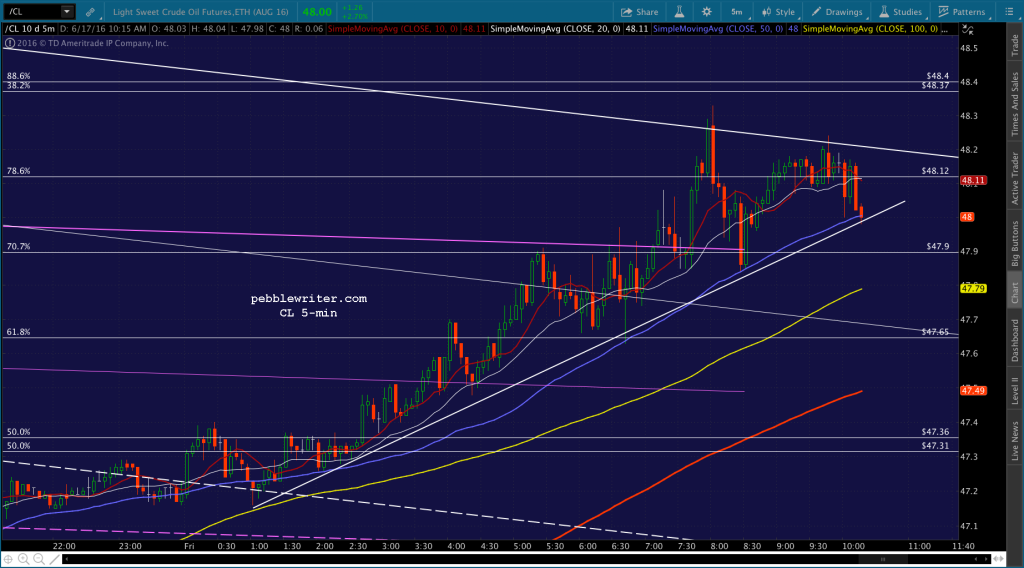Click the white SimpleMovingAvg (CLOSE, 20, 0) label
This screenshot has height=568, width=1024.
coord(555,29)
